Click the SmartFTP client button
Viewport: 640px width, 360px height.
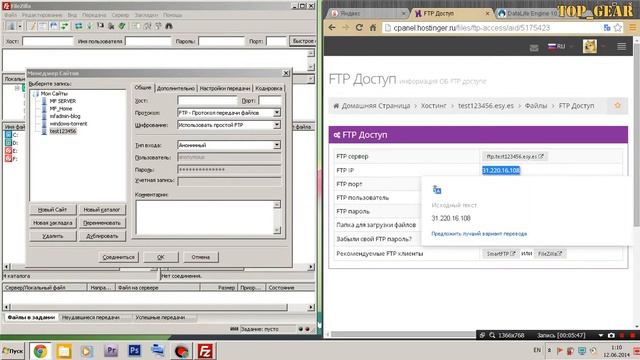501,253
